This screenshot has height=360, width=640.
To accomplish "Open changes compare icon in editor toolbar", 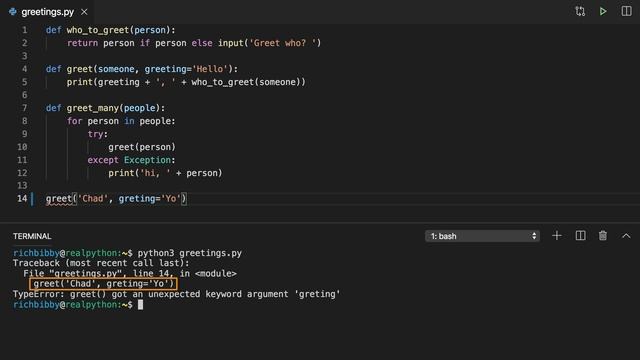I will pyautogui.click(x=580, y=11).
